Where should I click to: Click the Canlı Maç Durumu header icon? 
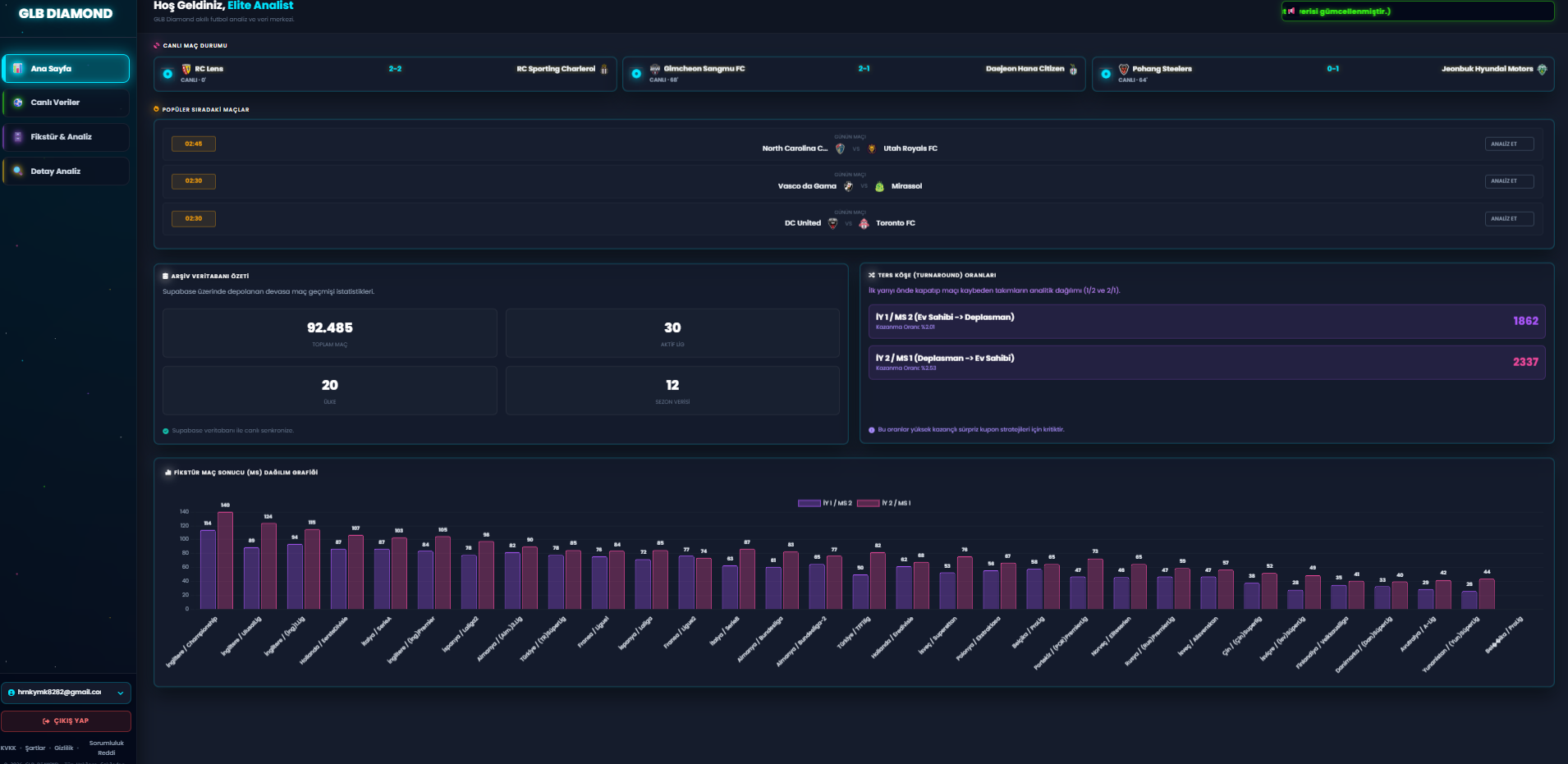[157, 46]
